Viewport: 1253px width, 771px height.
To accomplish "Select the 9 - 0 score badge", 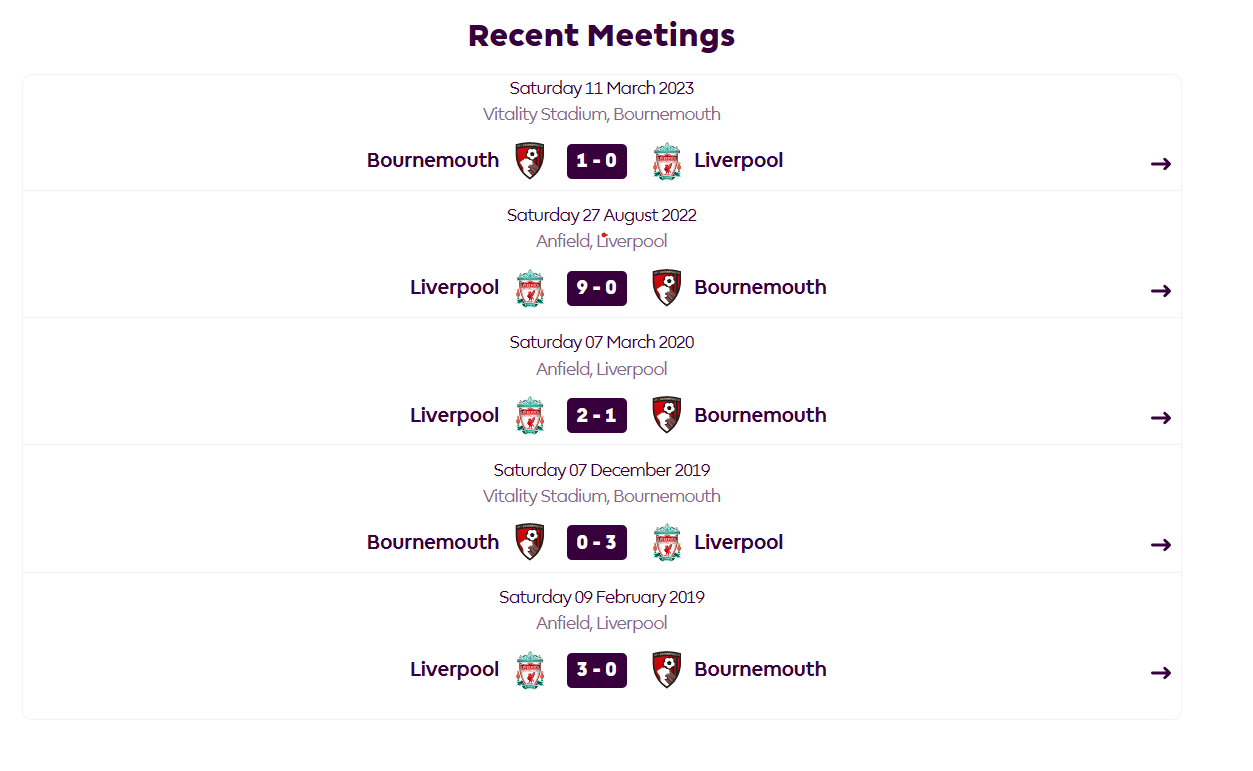I will (x=597, y=288).
